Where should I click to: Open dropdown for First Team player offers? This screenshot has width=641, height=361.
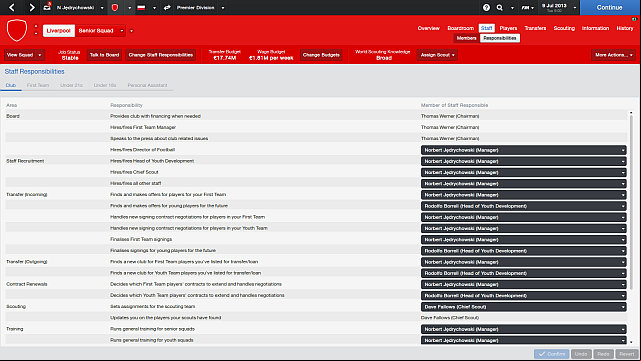click(x=523, y=195)
